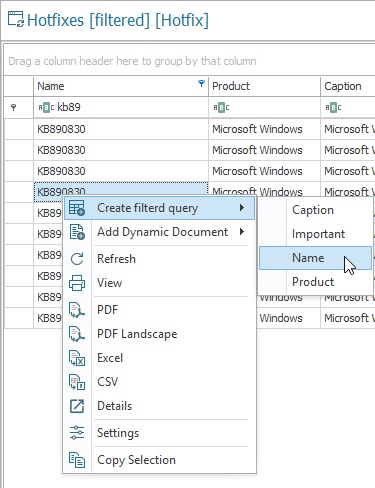Screen dimensions: 375x488
Task: Click the CSV export icon
Action: (x=77, y=382)
